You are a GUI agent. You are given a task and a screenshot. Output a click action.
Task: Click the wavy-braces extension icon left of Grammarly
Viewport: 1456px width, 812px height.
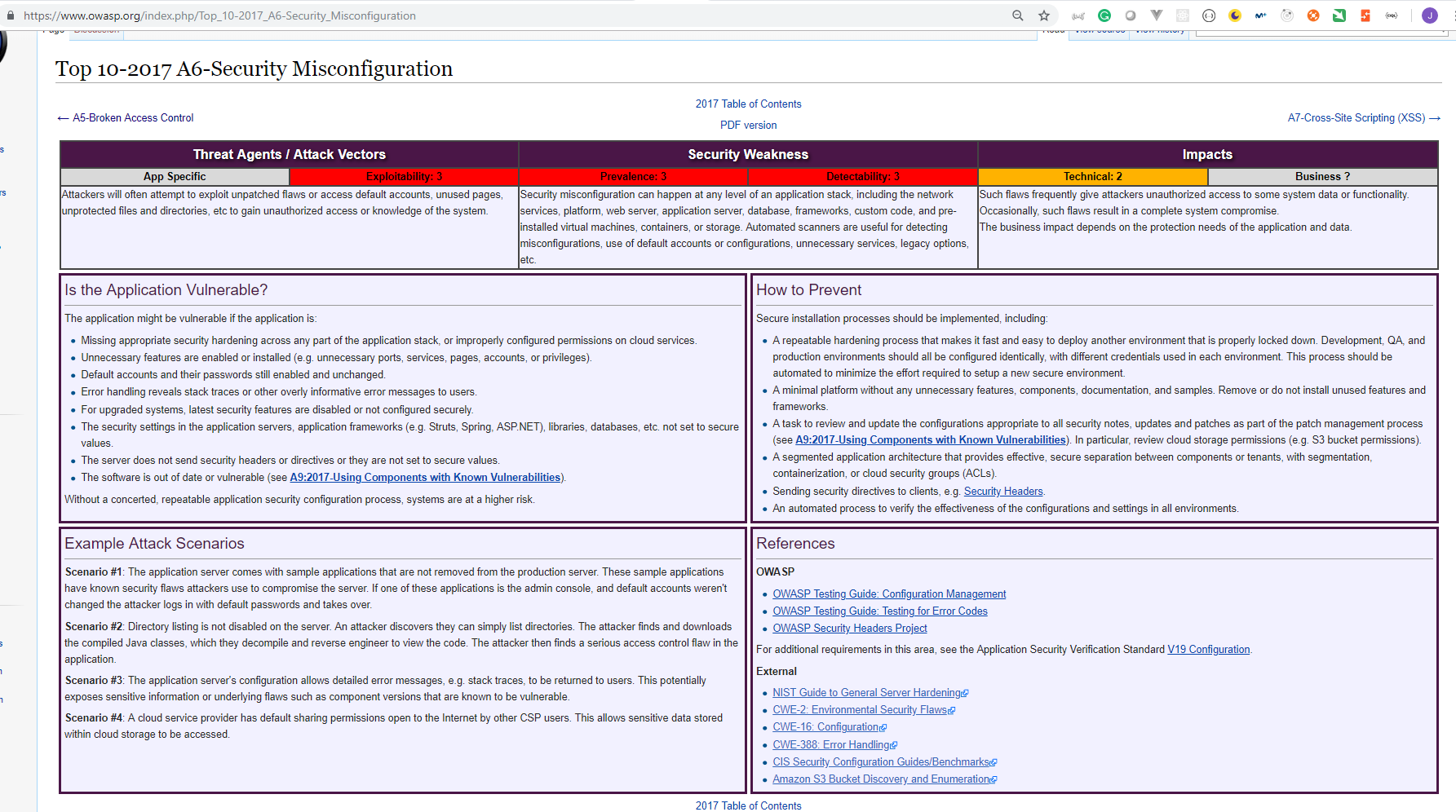(x=1078, y=15)
